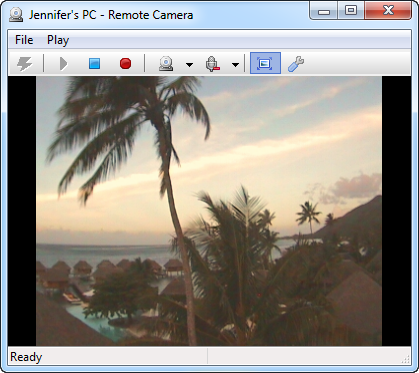This screenshot has width=419, height=373.
Task: Stop the stream with blue square
Action: click(x=94, y=63)
